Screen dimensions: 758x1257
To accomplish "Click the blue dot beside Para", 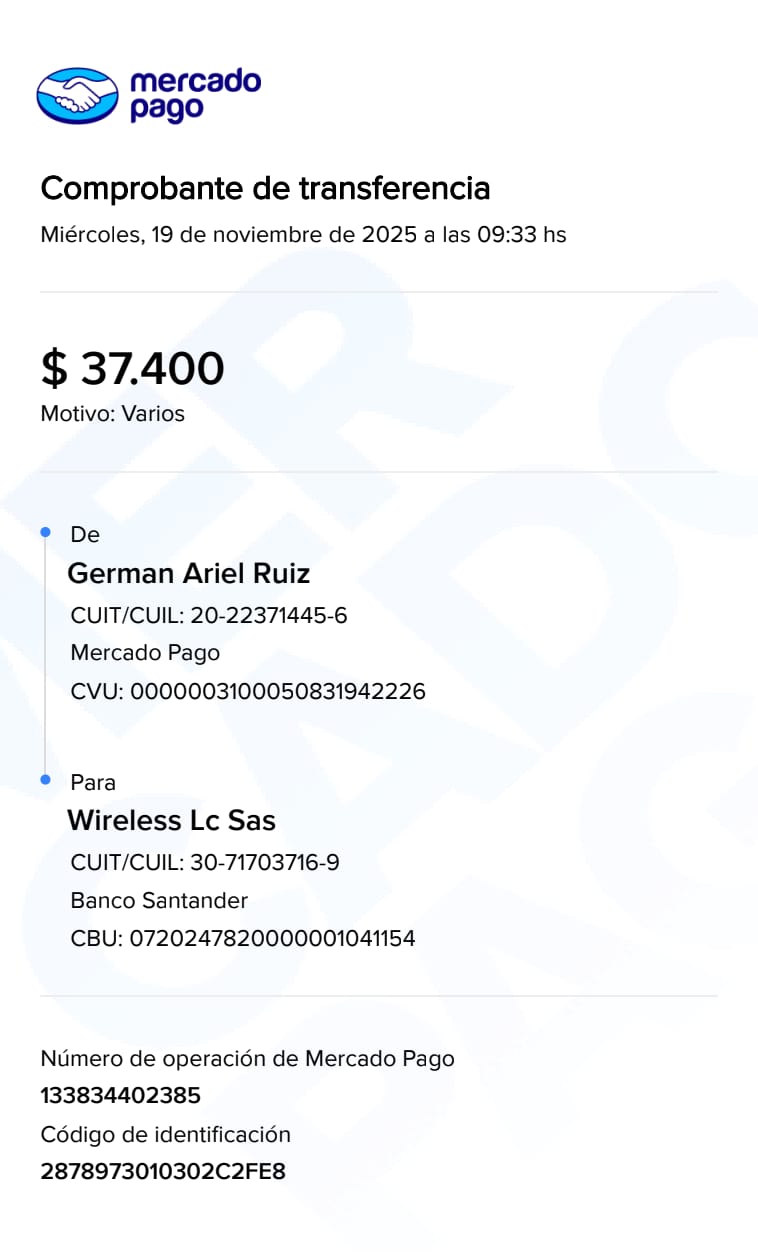I will click(45, 780).
